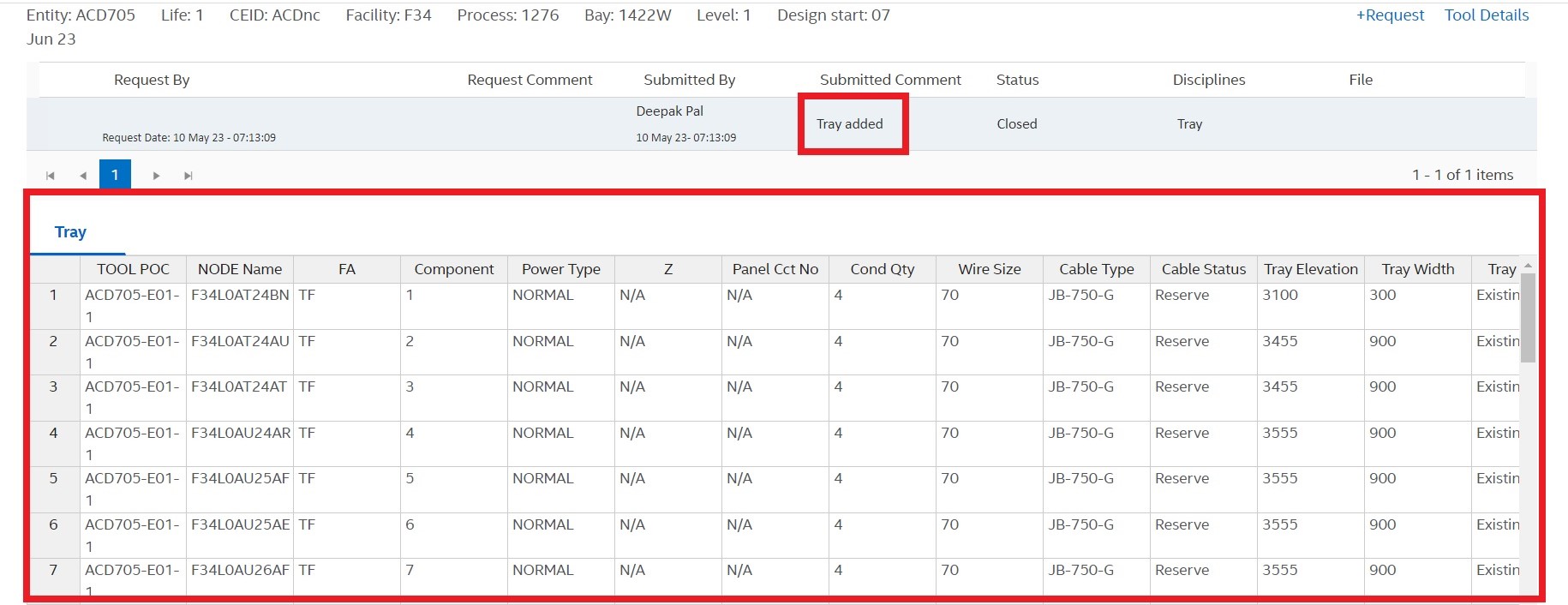1568x605 pixels.
Task: Sort by NODE Name column header
Action: coord(240,269)
